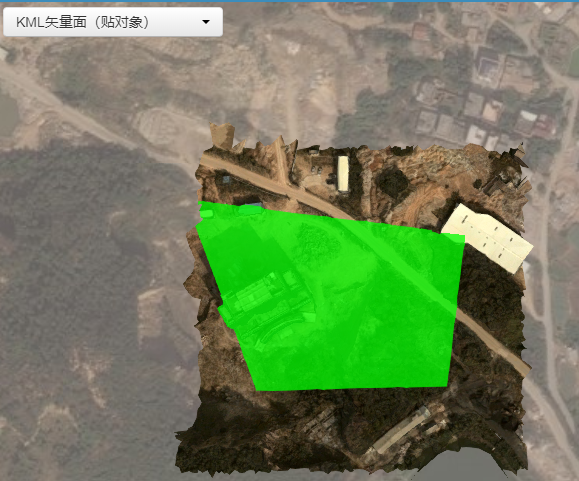
Task: Click the small white-roofed building near top
Action: 343,173
